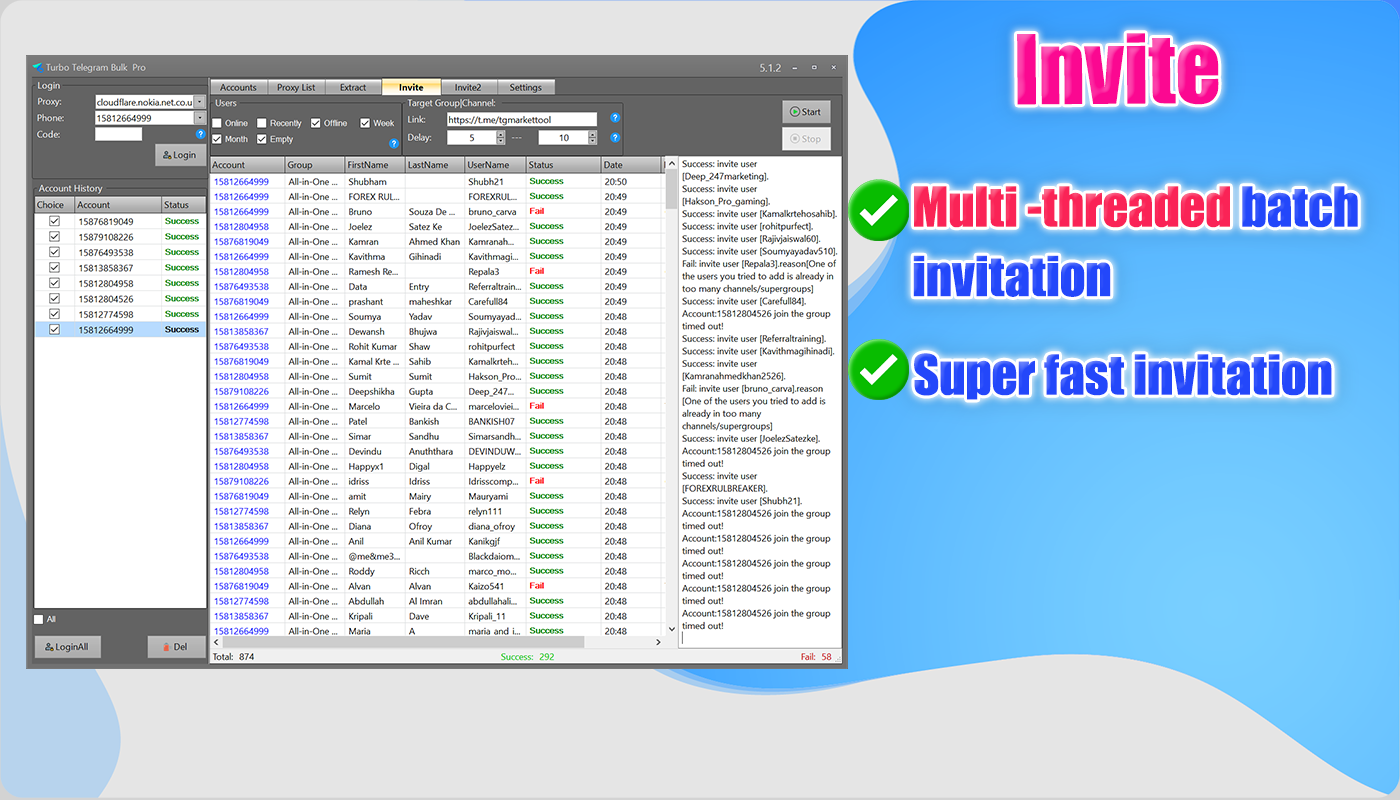The height and width of the screenshot is (800, 1400).
Task: Uncheck the Choice box for account 15813858367
Action: tap(55, 268)
